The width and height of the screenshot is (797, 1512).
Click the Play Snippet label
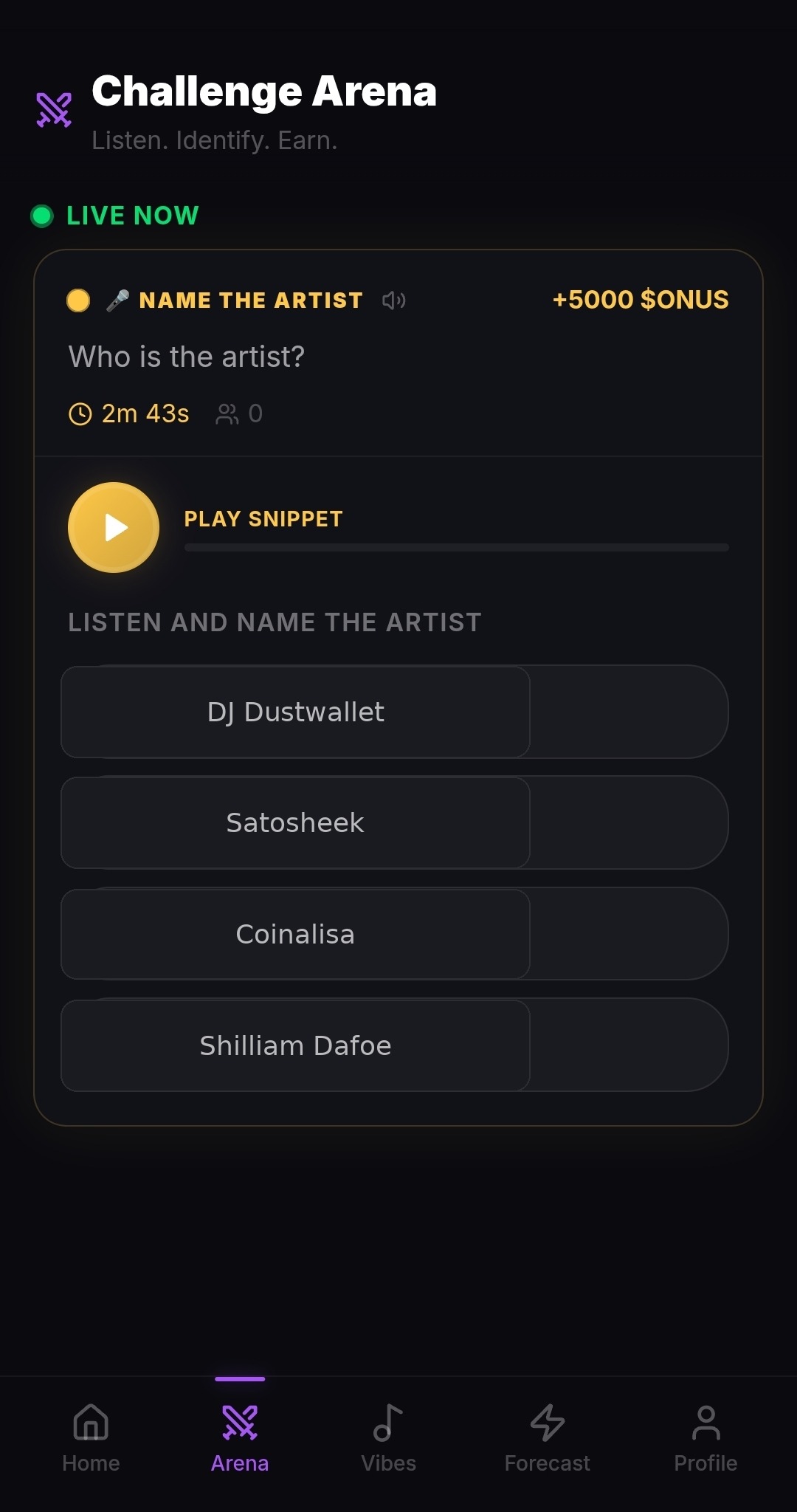pos(263,519)
